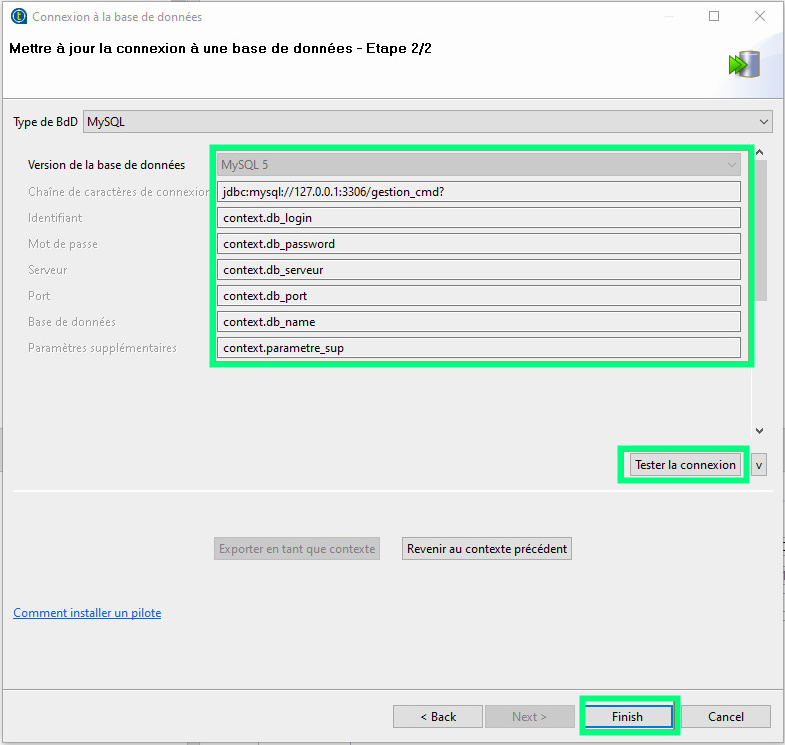
Task: Click the Paramètres supplémentaires label
Action: coord(102,348)
